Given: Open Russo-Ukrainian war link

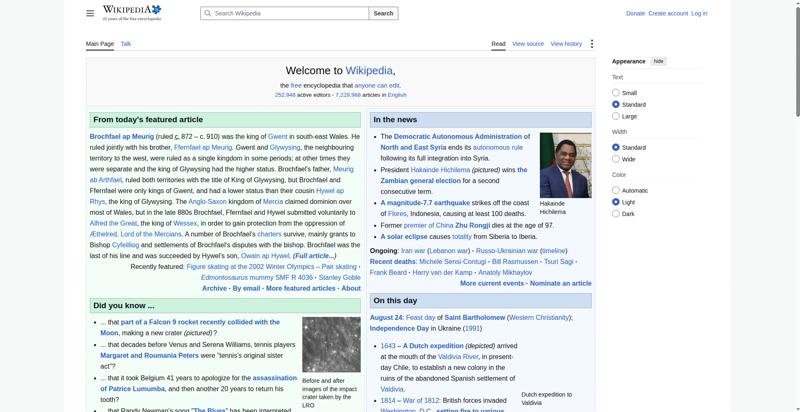Looking at the screenshot, I should click(x=507, y=251).
